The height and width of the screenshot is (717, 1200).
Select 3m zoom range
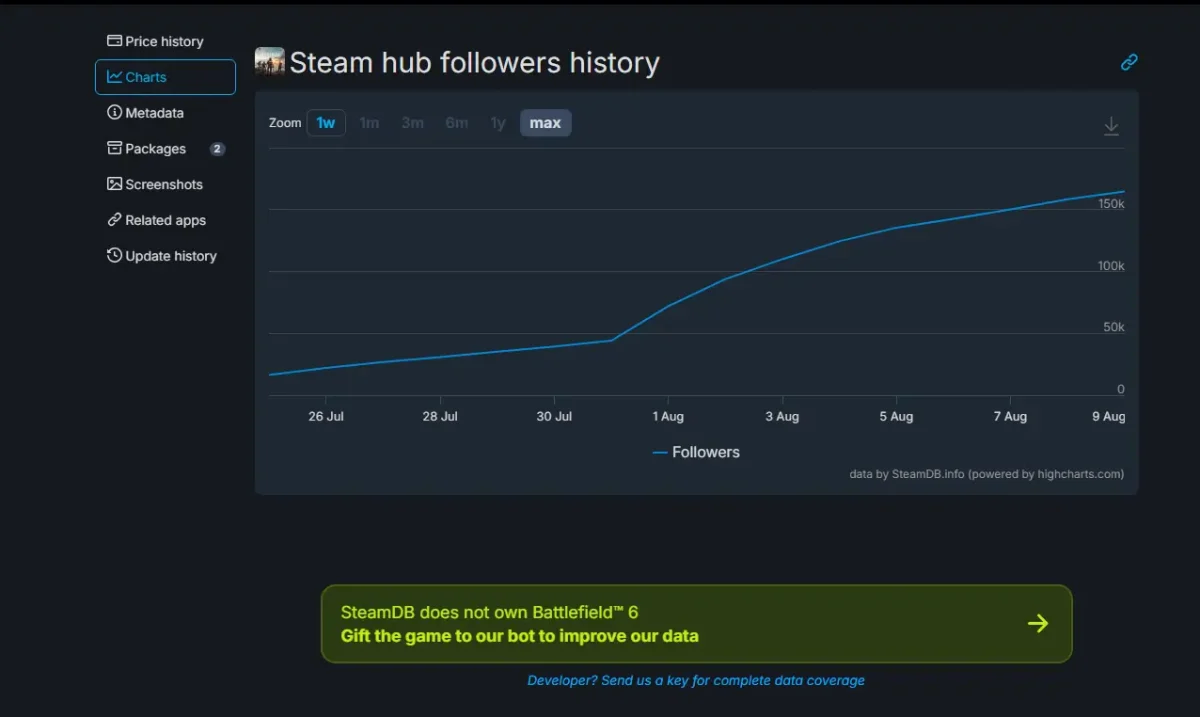tap(412, 123)
